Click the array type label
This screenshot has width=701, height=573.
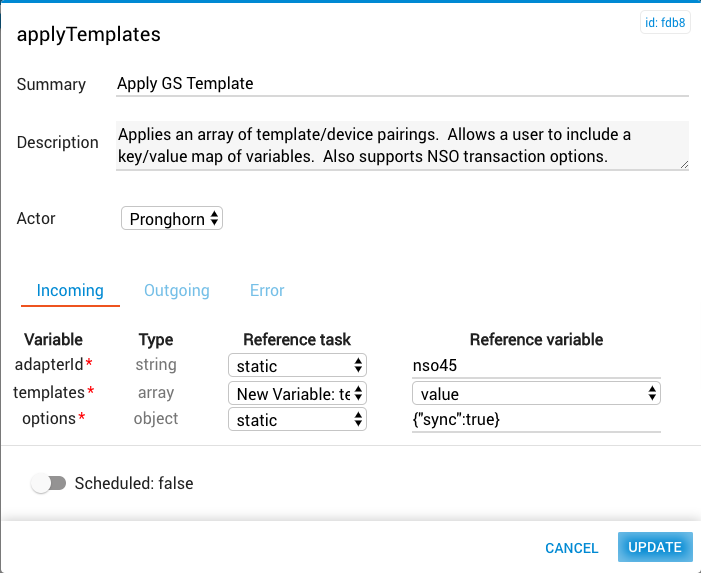click(x=156, y=392)
